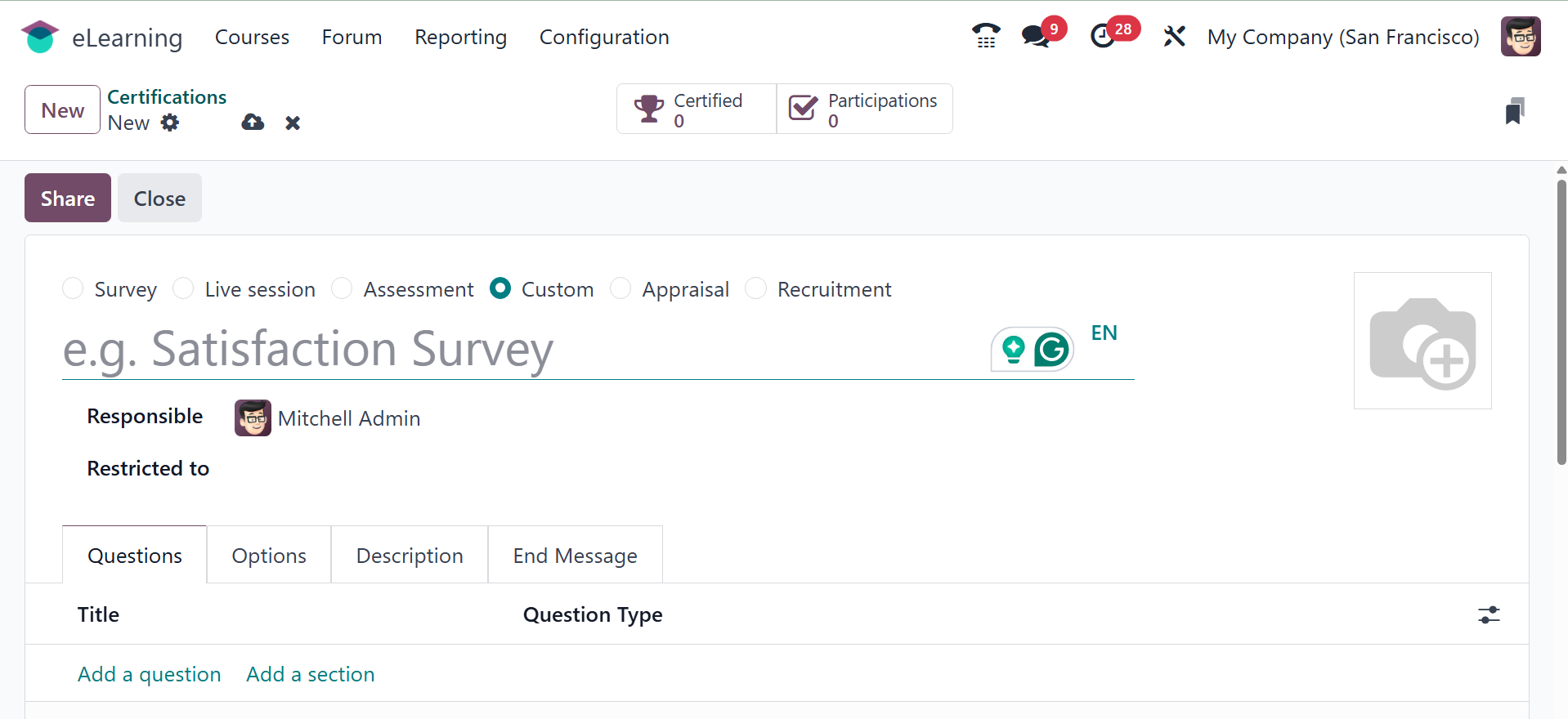Viewport: 1568px width, 719px height.
Task: Click the Add a question link
Action: [150, 674]
